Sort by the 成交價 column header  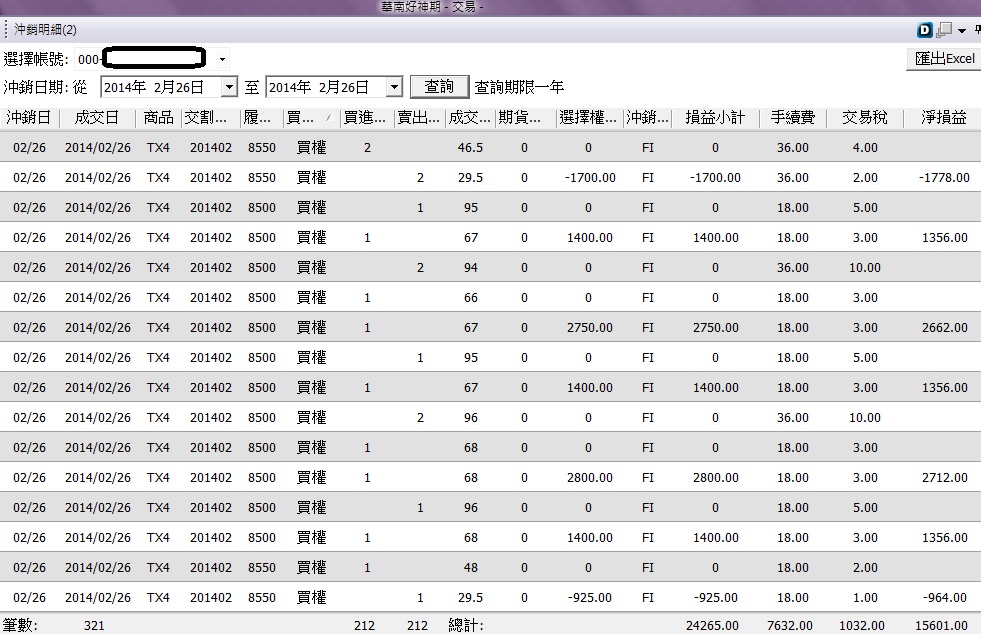[470, 118]
